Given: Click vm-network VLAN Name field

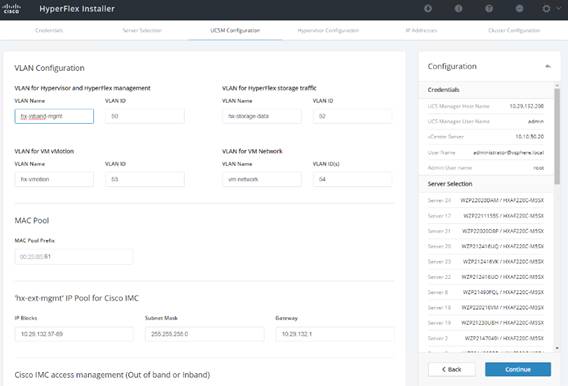Looking at the screenshot, I should [x=262, y=179].
